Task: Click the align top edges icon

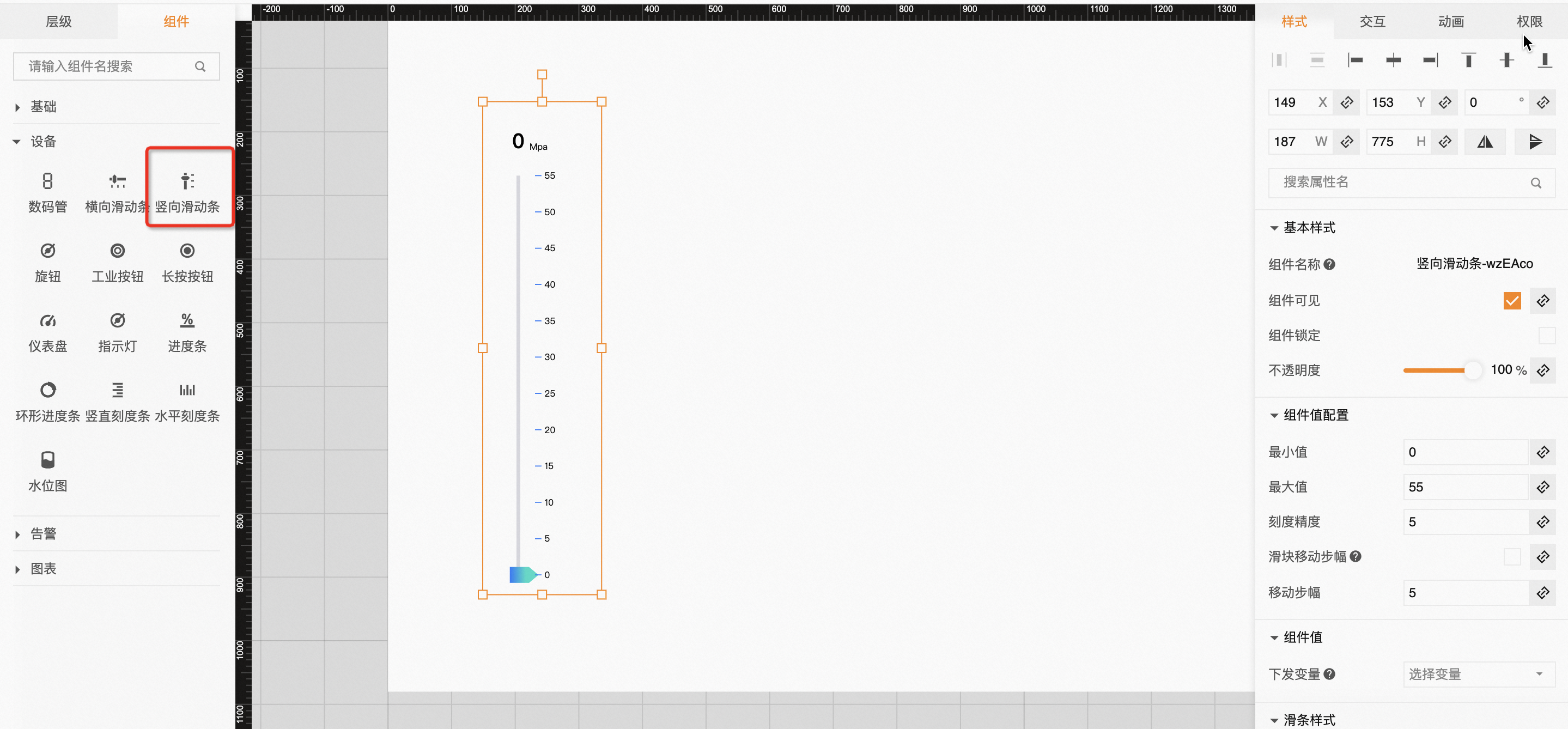Action: point(1468,59)
